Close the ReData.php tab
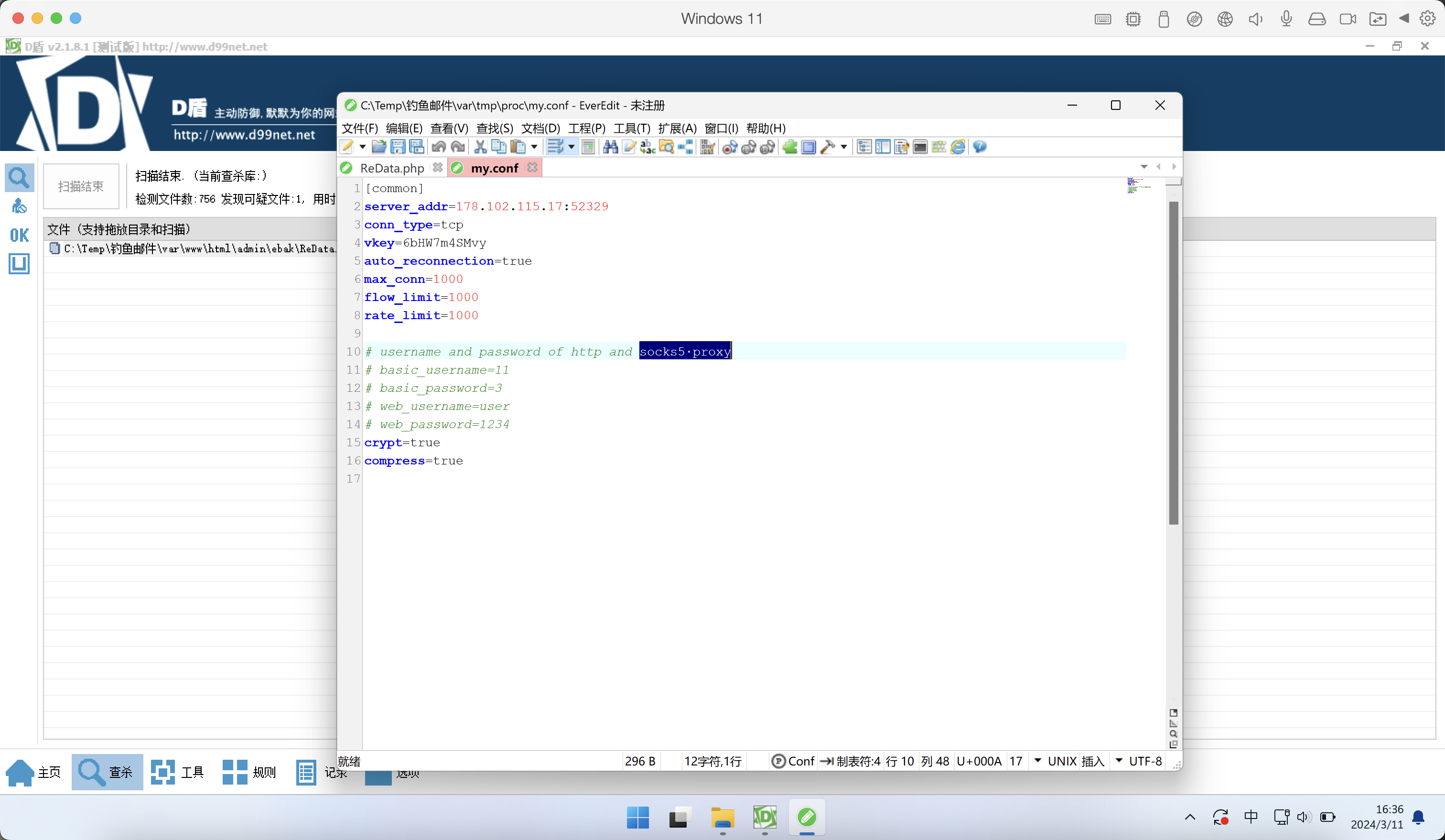 438,167
